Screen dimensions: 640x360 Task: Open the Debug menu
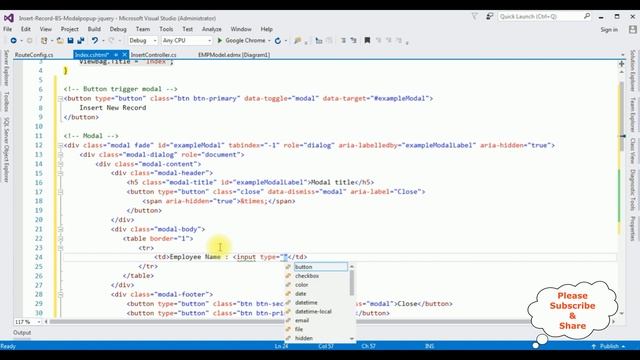point(118,29)
